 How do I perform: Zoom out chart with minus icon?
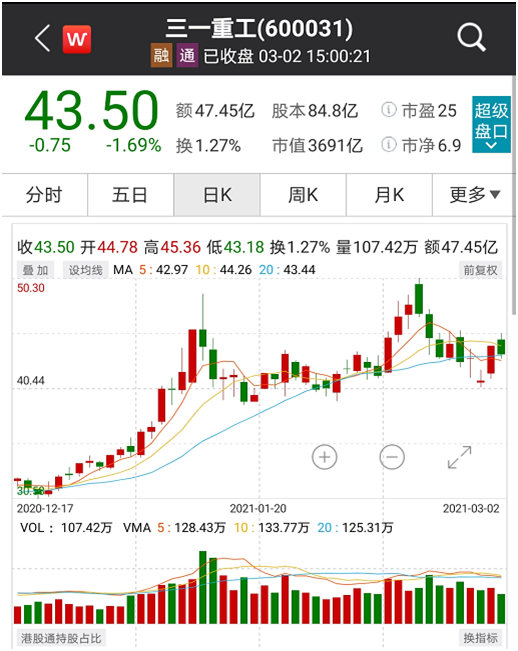392,458
